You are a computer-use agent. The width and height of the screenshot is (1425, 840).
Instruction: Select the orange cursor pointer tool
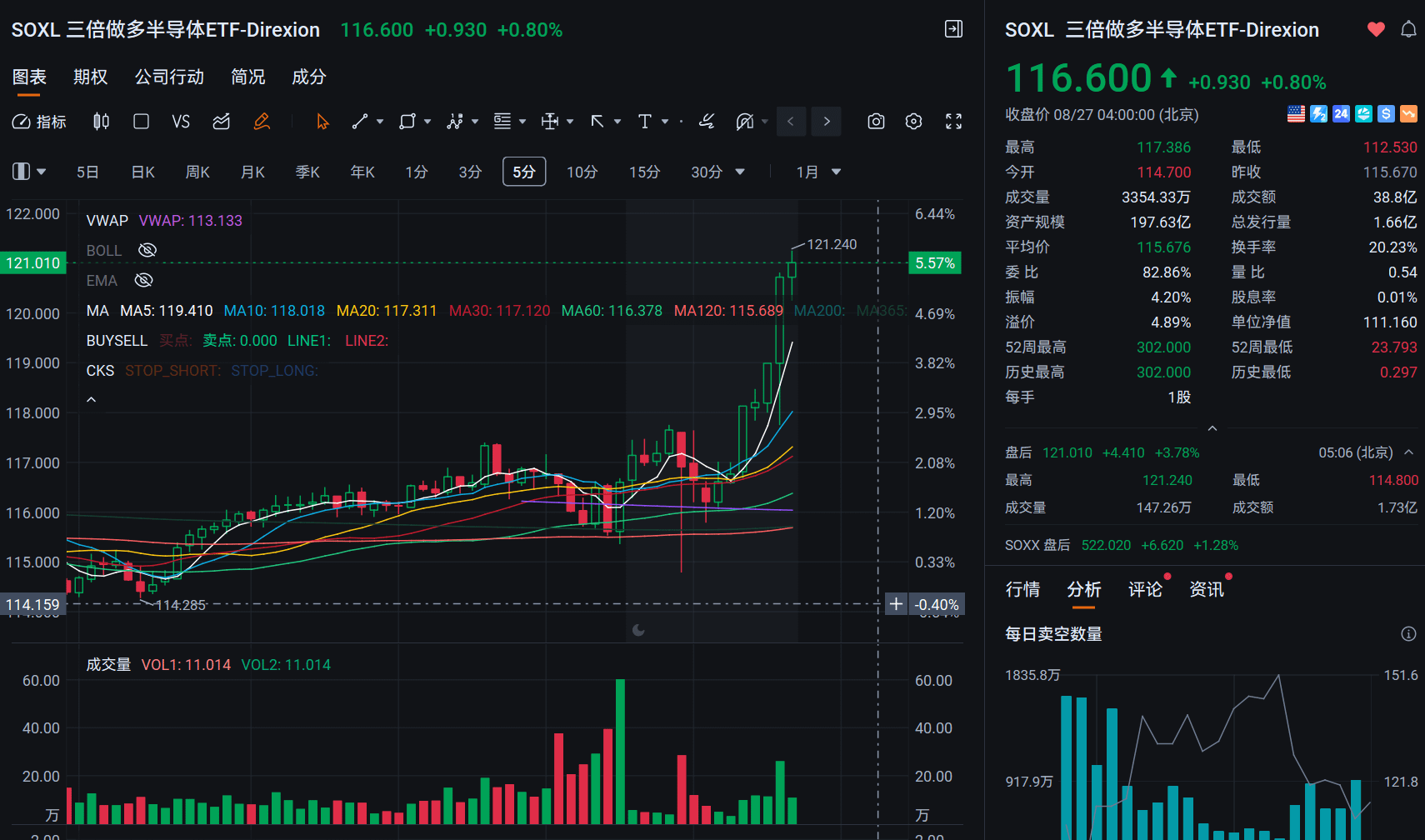(322, 122)
